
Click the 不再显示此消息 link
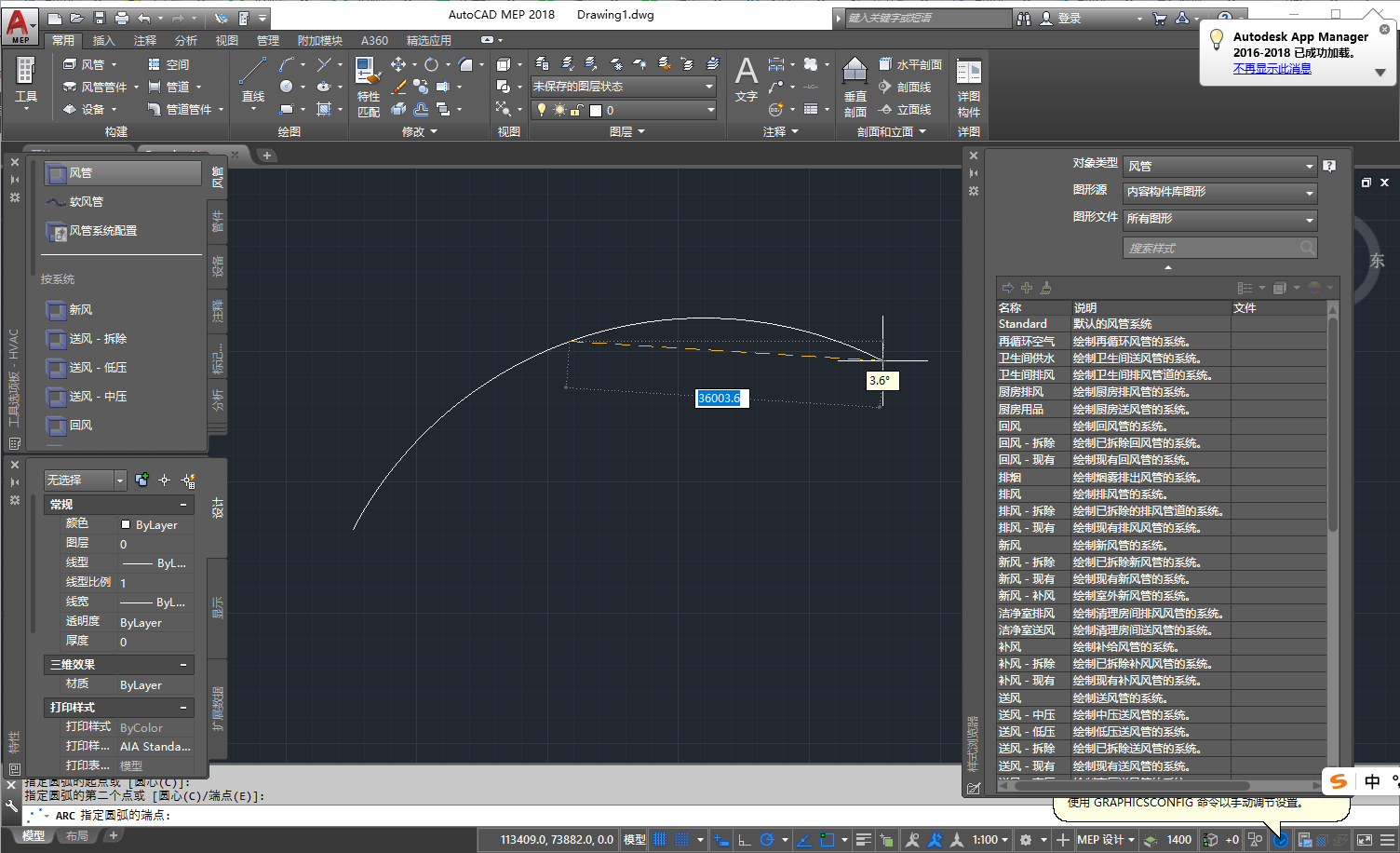[1272, 68]
